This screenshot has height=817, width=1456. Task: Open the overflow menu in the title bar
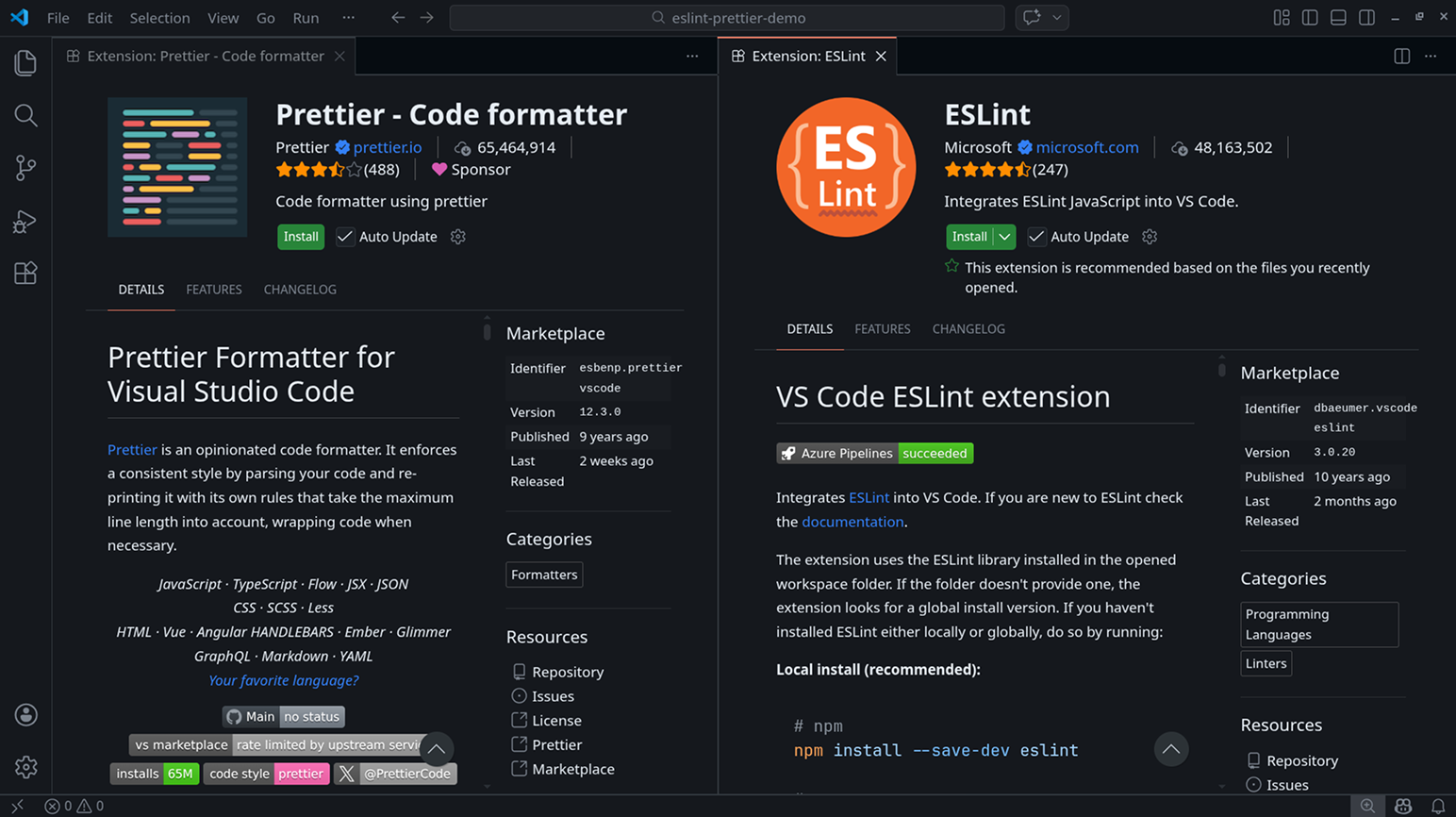pos(349,18)
